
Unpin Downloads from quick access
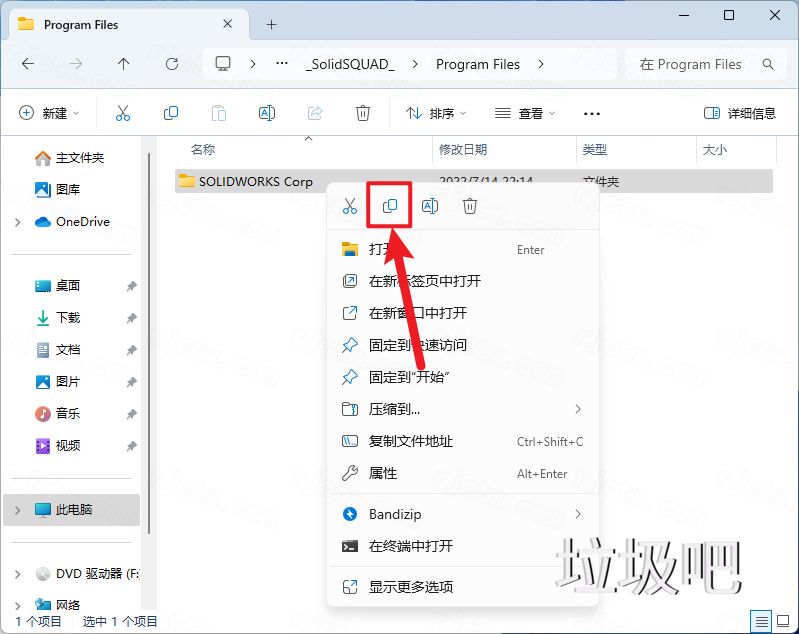(x=131, y=318)
